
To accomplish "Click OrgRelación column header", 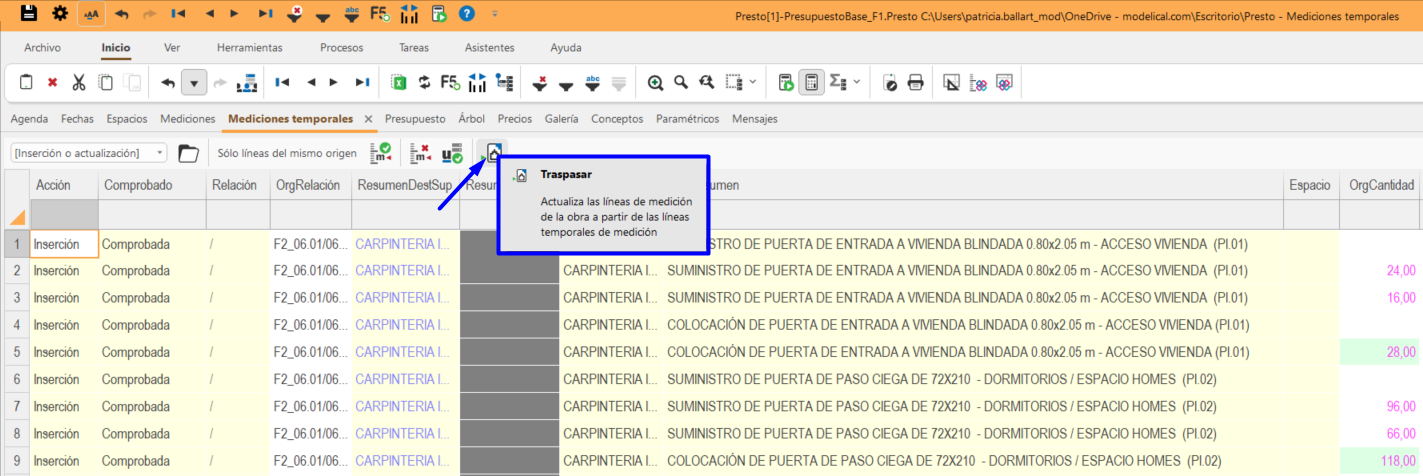I will pyautogui.click(x=309, y=185).
